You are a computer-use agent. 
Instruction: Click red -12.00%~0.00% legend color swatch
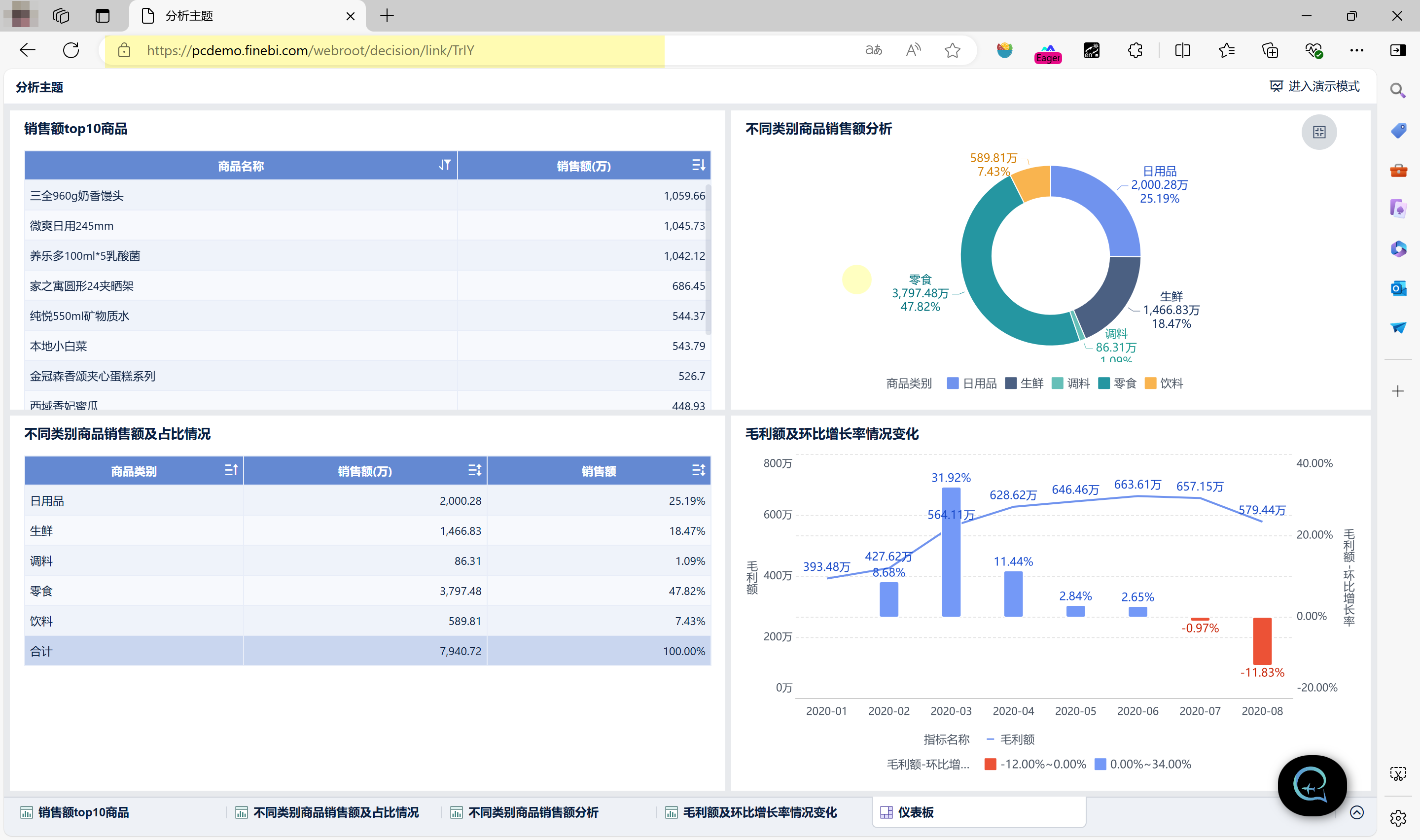(990, 764)
